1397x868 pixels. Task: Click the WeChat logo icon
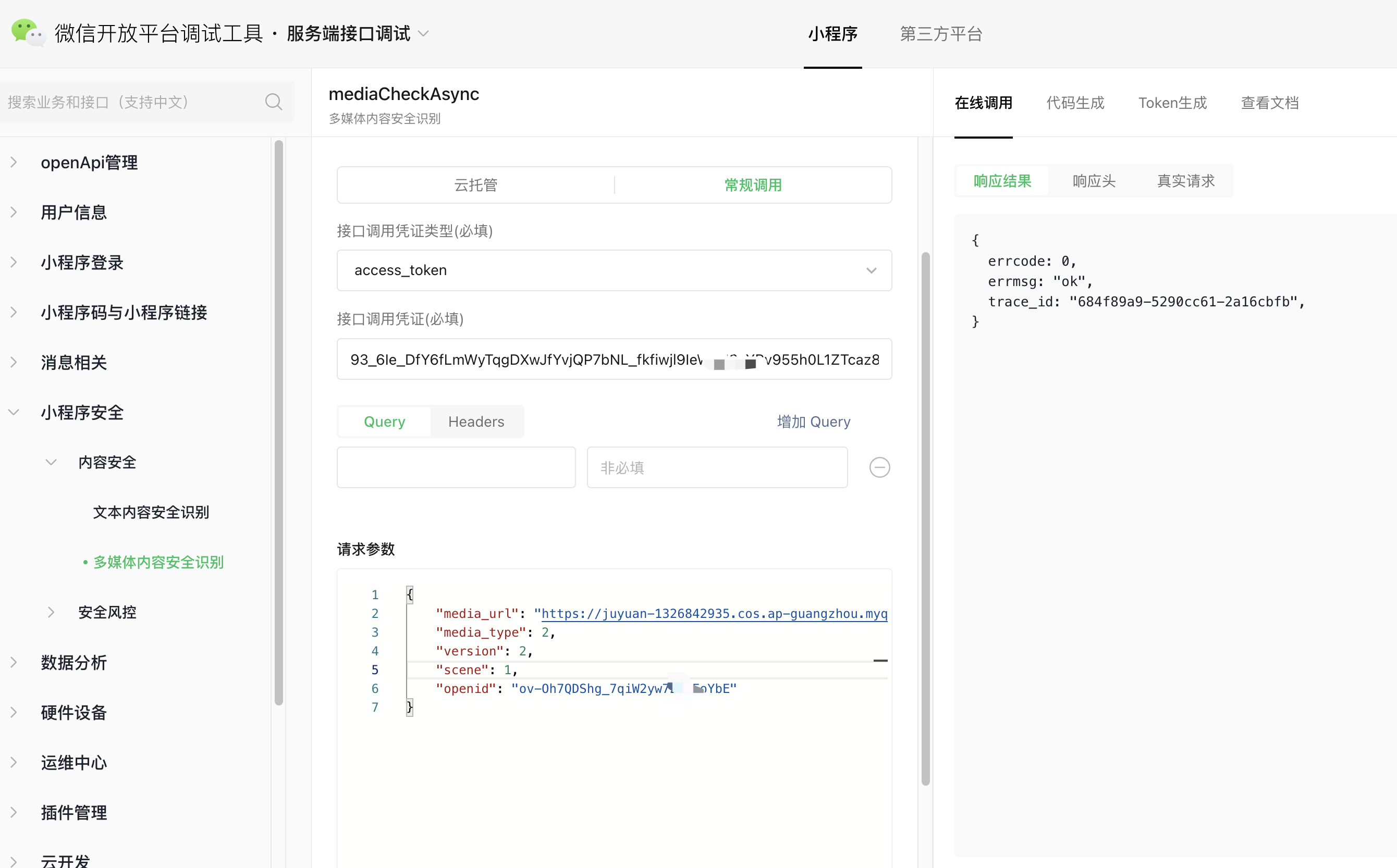(28, 33)
